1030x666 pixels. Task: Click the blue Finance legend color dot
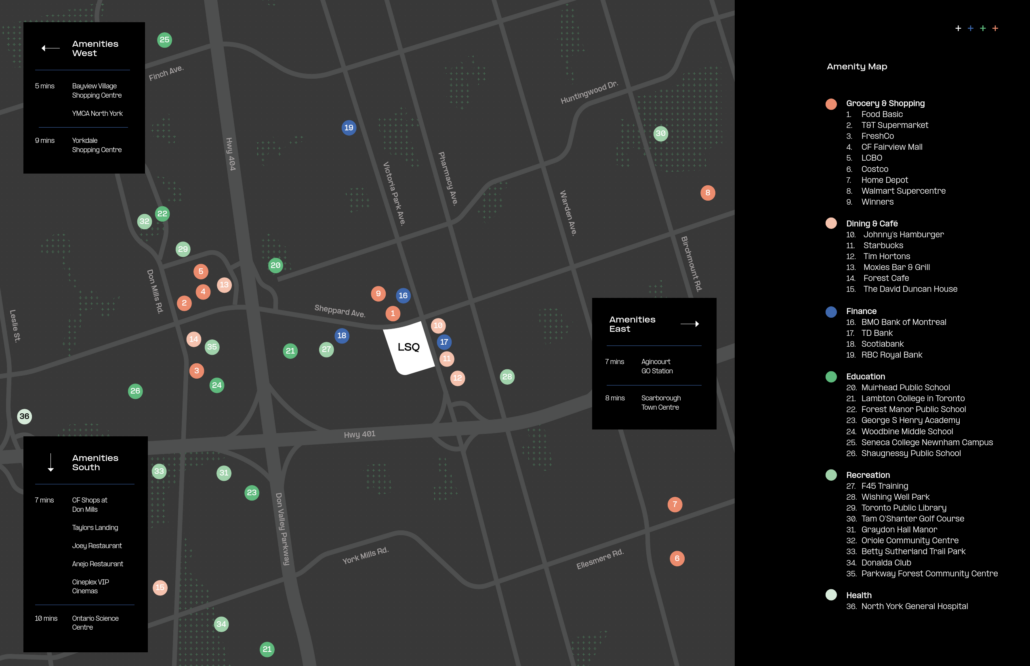(x=831, y=312)
